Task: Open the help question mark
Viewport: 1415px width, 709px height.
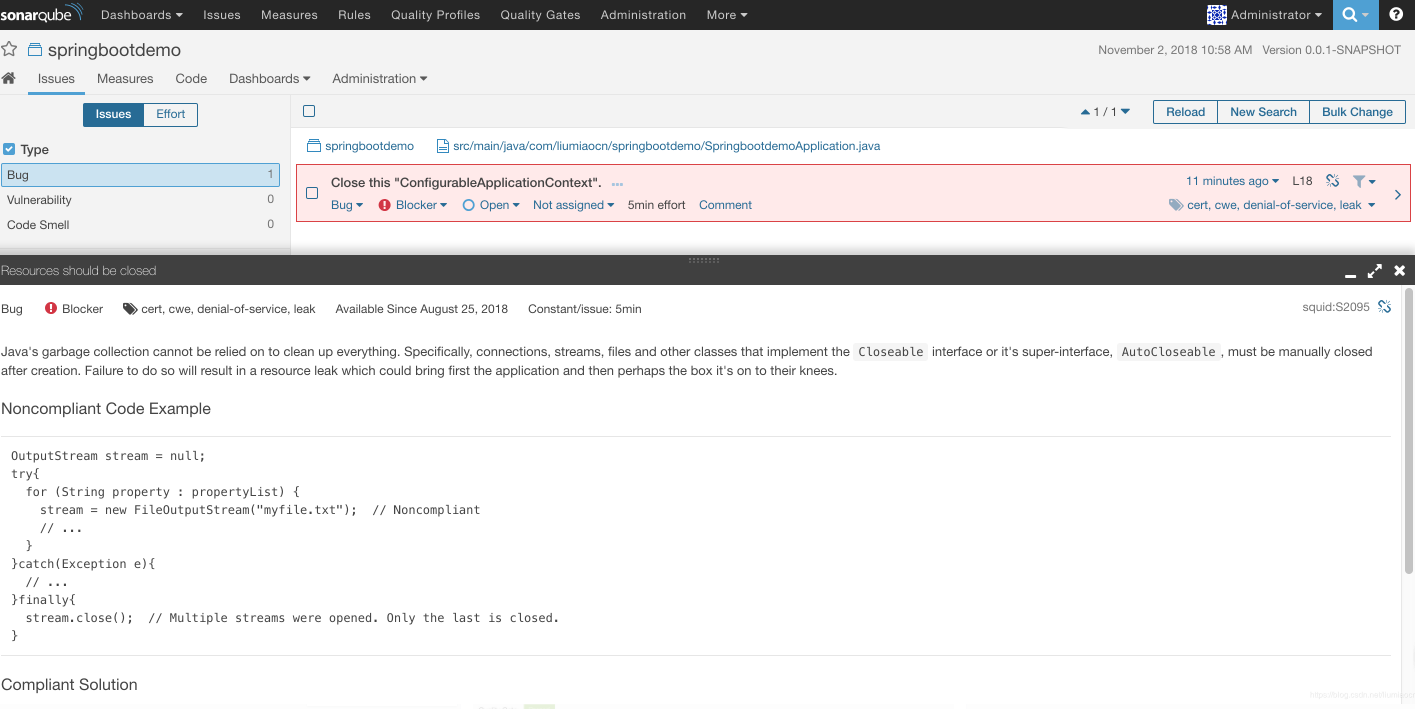Action: click(x=1396, y=15)
